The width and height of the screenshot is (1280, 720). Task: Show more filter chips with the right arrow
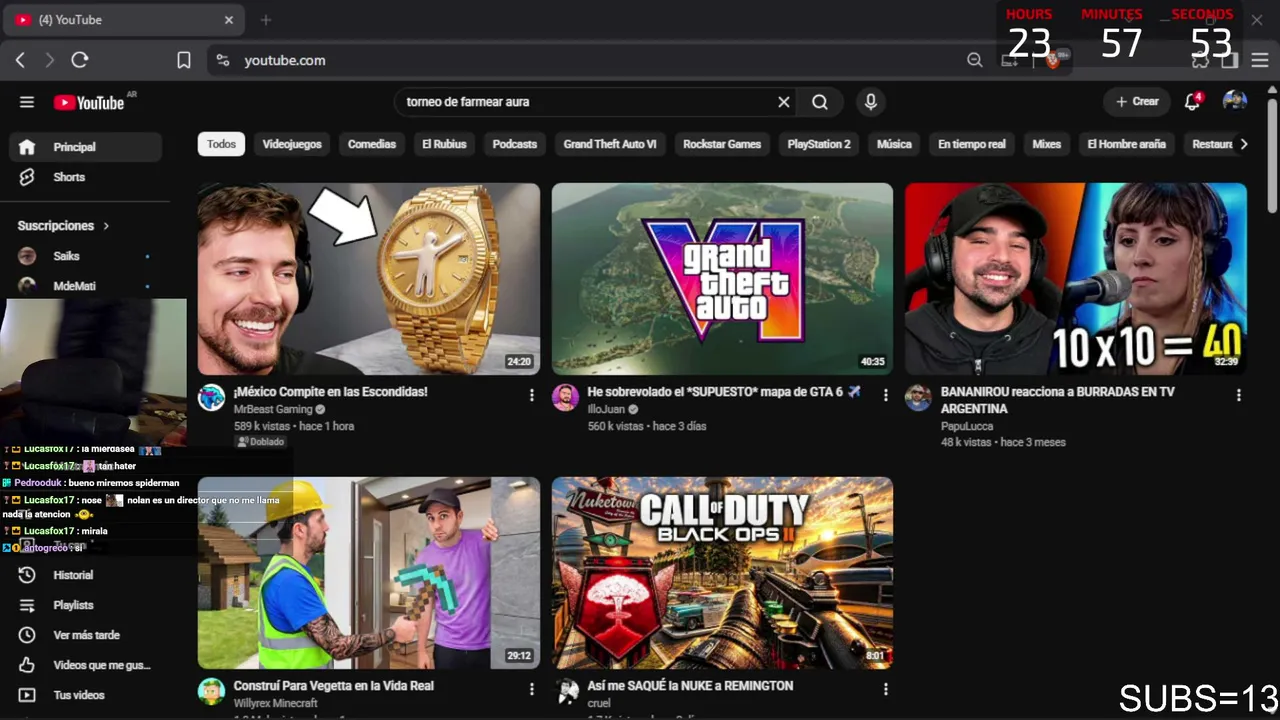click(x=1243, y=144)
